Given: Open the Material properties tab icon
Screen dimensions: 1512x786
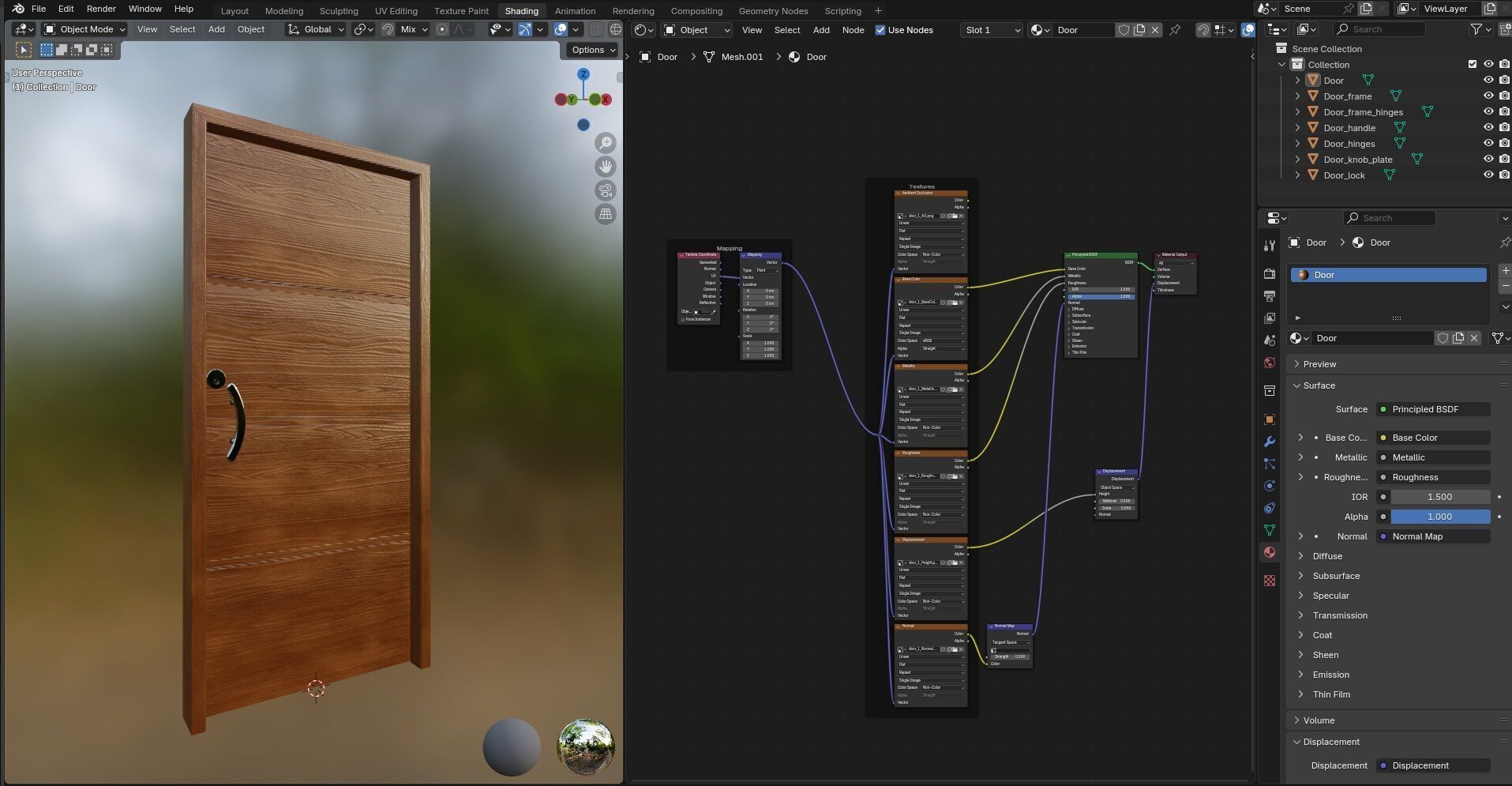Looking at the screenshot, I should 1270,552.
